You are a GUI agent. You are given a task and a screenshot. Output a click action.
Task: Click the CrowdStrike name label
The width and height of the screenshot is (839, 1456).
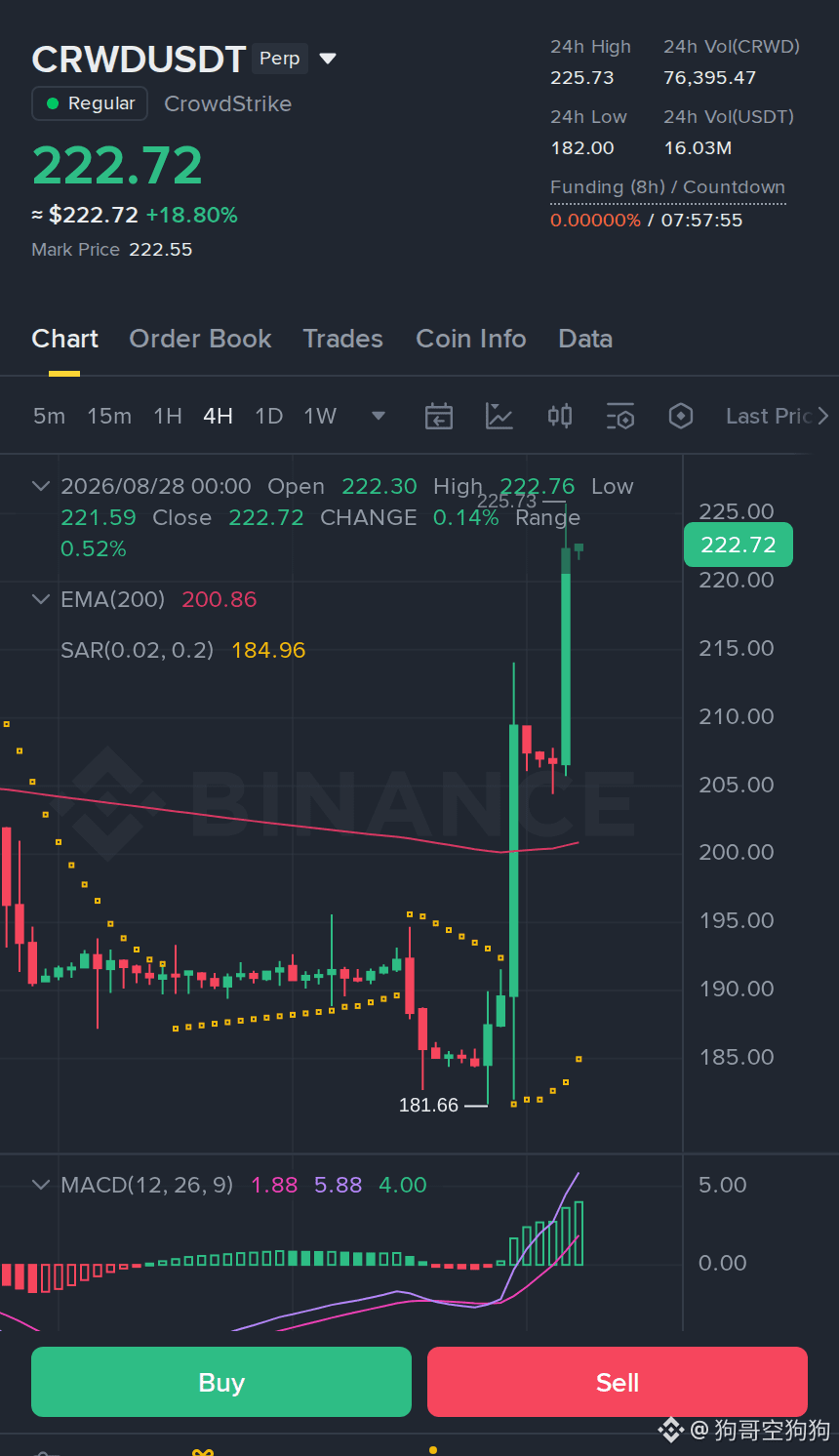coord(227,103)
